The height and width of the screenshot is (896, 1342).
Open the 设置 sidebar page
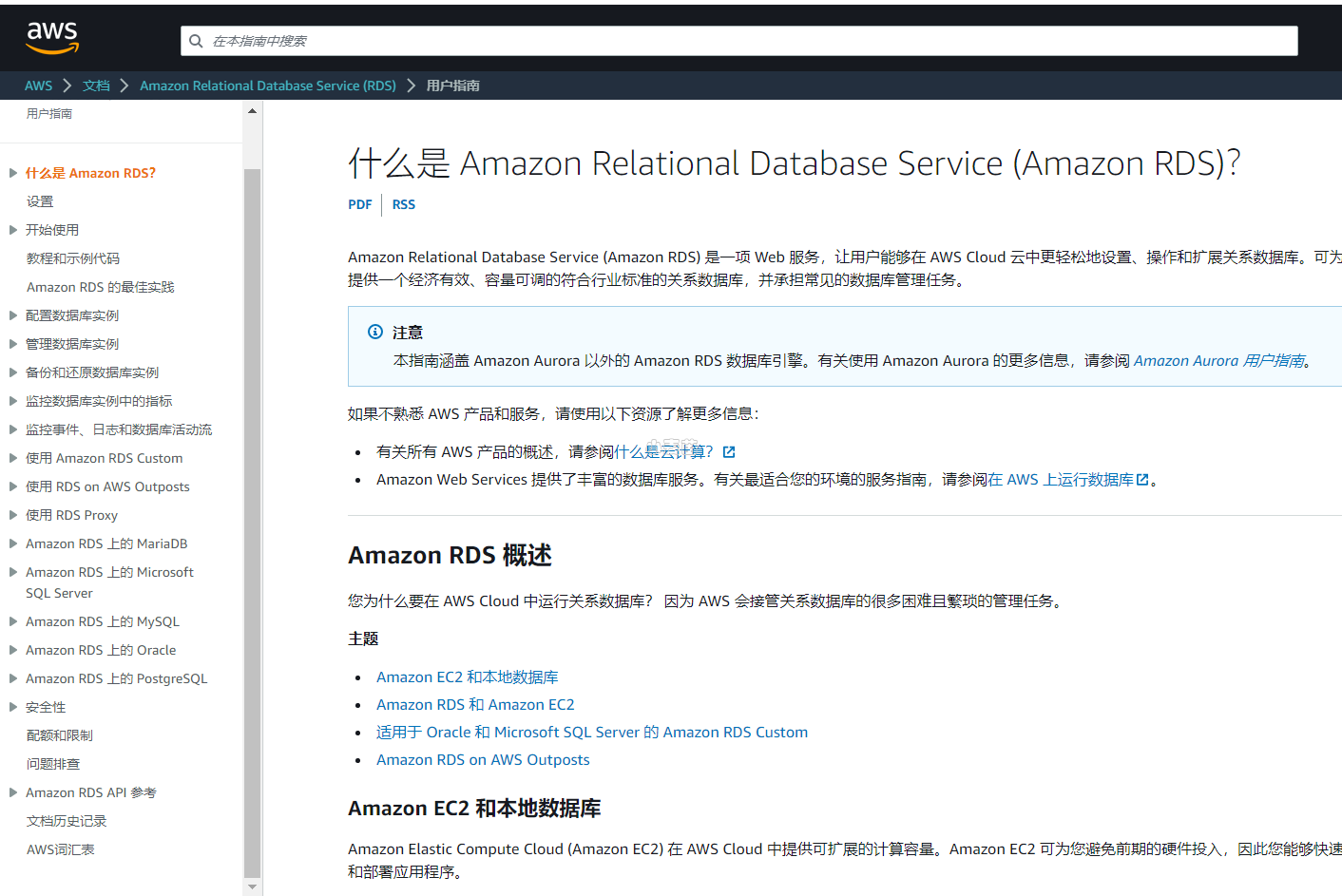(40, 201)
